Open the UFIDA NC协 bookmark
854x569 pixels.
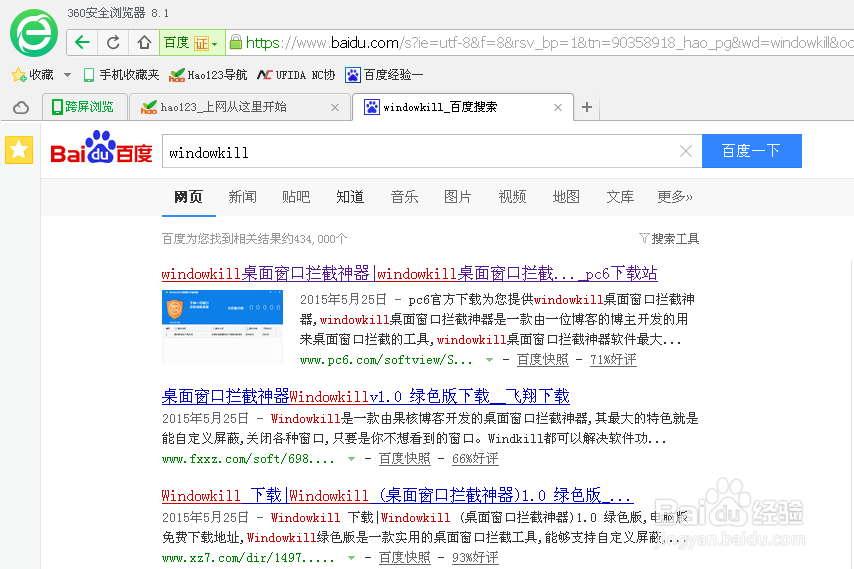point(296,75)
